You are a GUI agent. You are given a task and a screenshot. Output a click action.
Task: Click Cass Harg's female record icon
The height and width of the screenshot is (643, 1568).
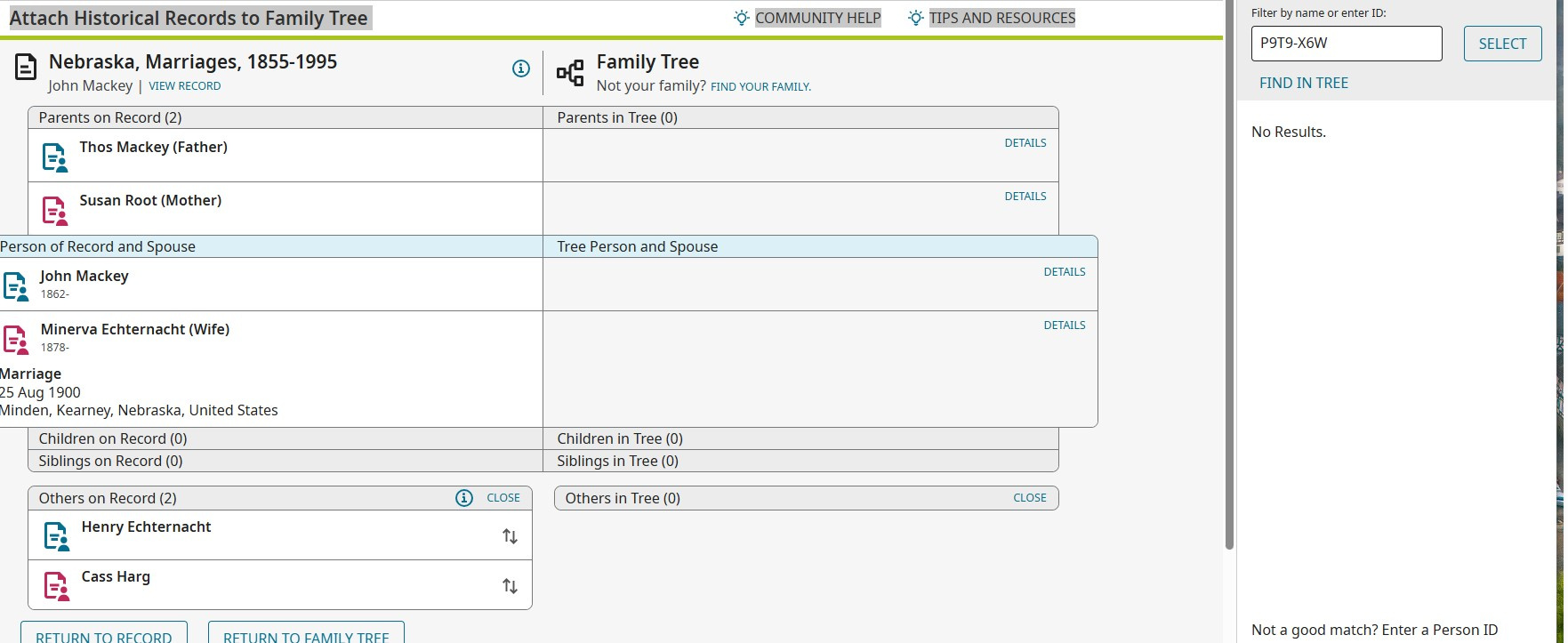pyautogui.click(x=57, y=586)
